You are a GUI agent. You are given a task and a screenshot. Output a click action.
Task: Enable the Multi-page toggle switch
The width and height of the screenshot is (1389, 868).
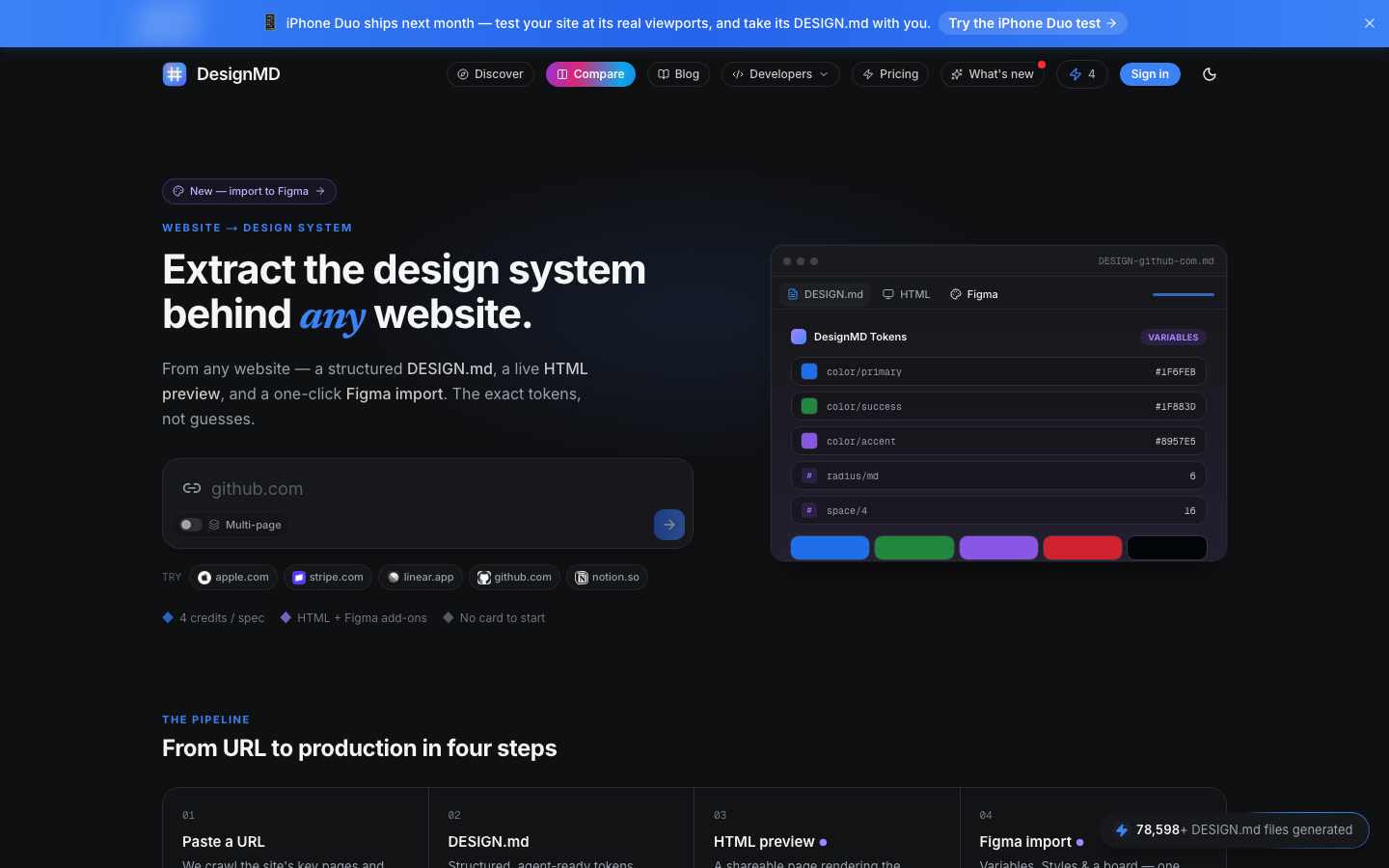[191, 525]
